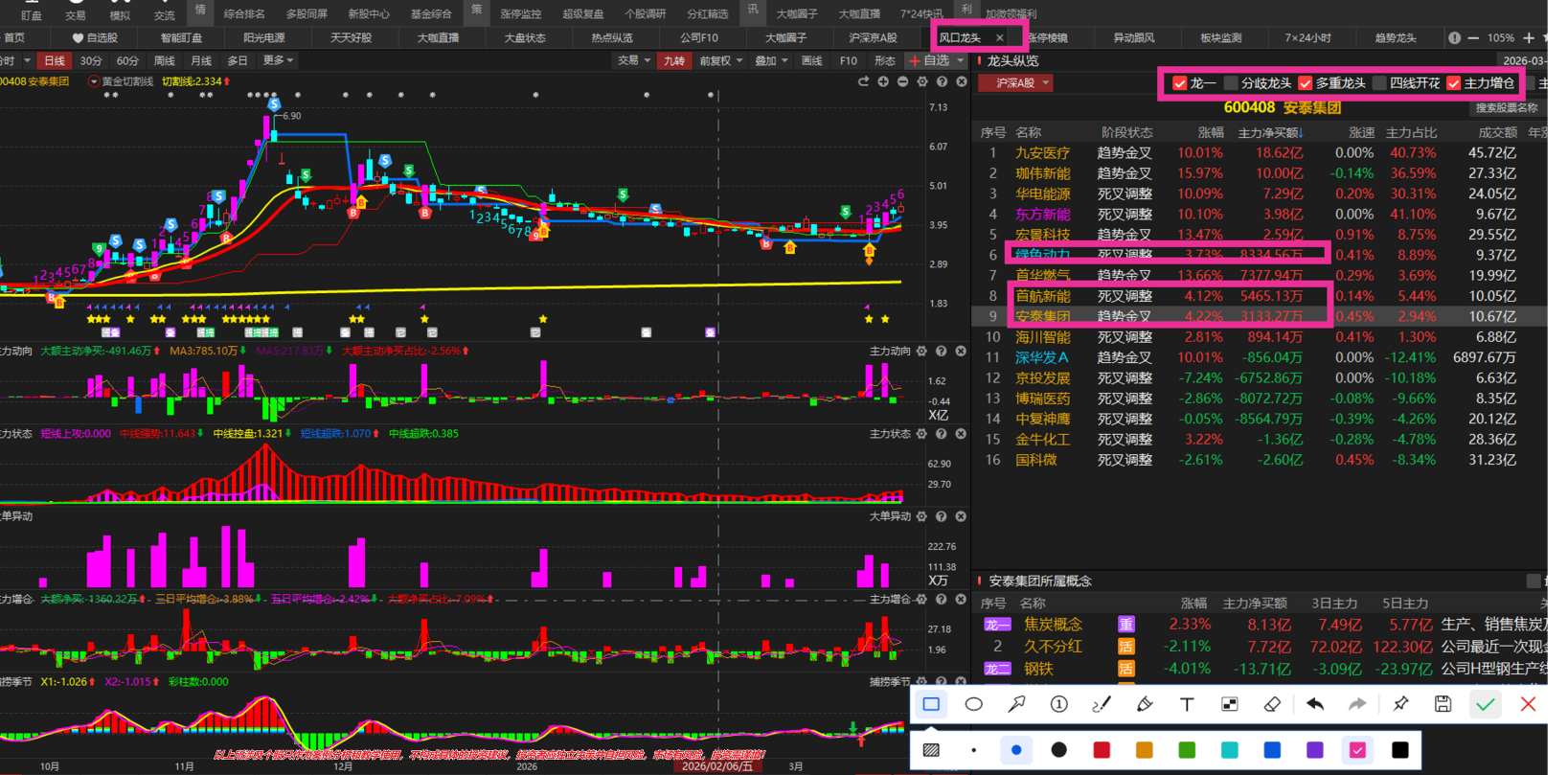This screenshot has height=775, width=1568.
Task: Open the 沪深A股 market dropdown
Action: coord(1016,83)
